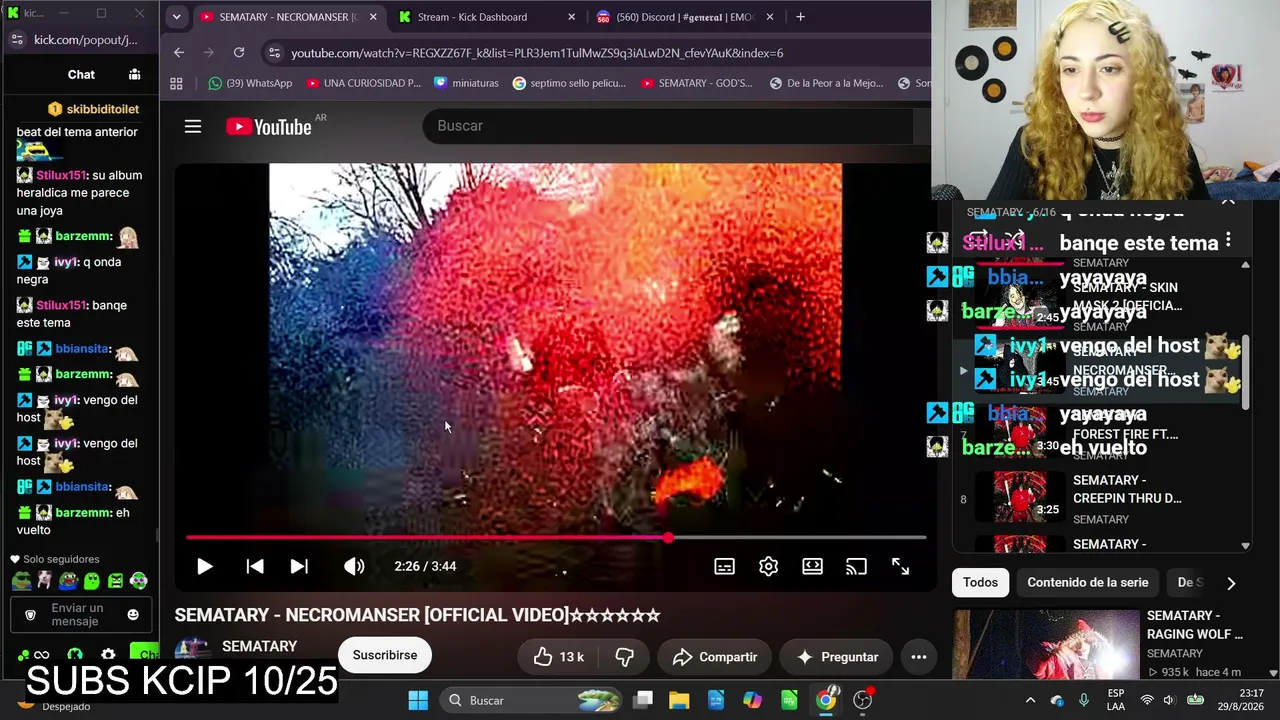Viewport: 1280px width, 720px height.
Task: Open emoji picker in Kick chat
Action: pyautogui.click(x=133, y=615)
